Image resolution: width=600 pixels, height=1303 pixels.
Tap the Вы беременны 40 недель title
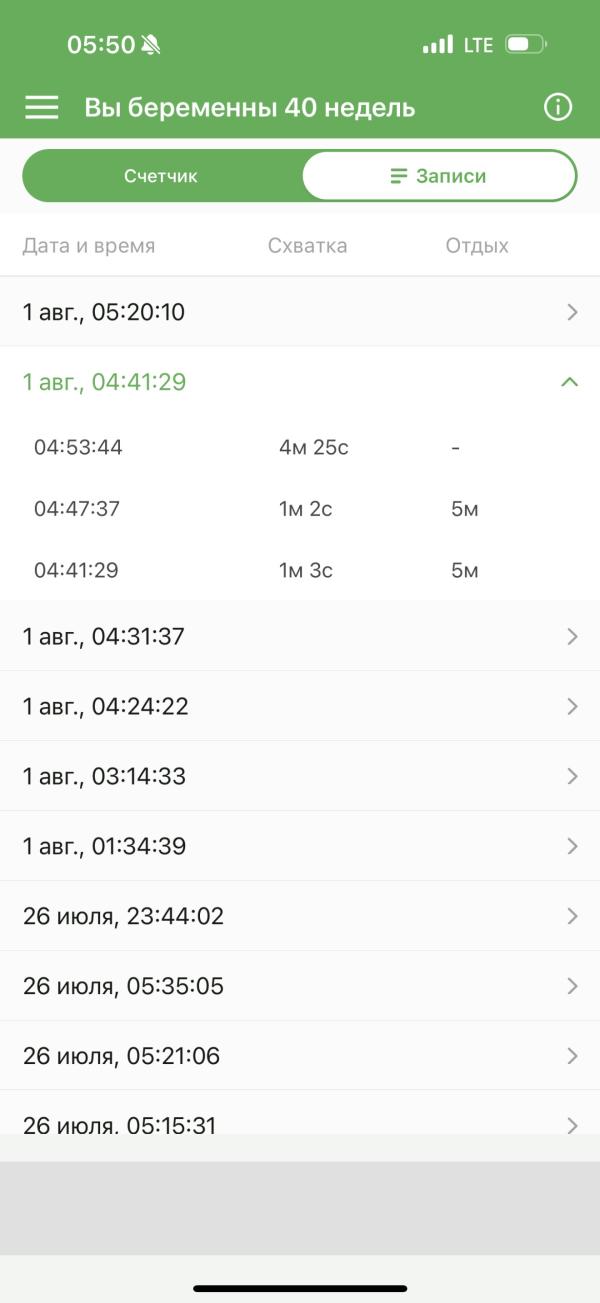(x=249, y=108)
